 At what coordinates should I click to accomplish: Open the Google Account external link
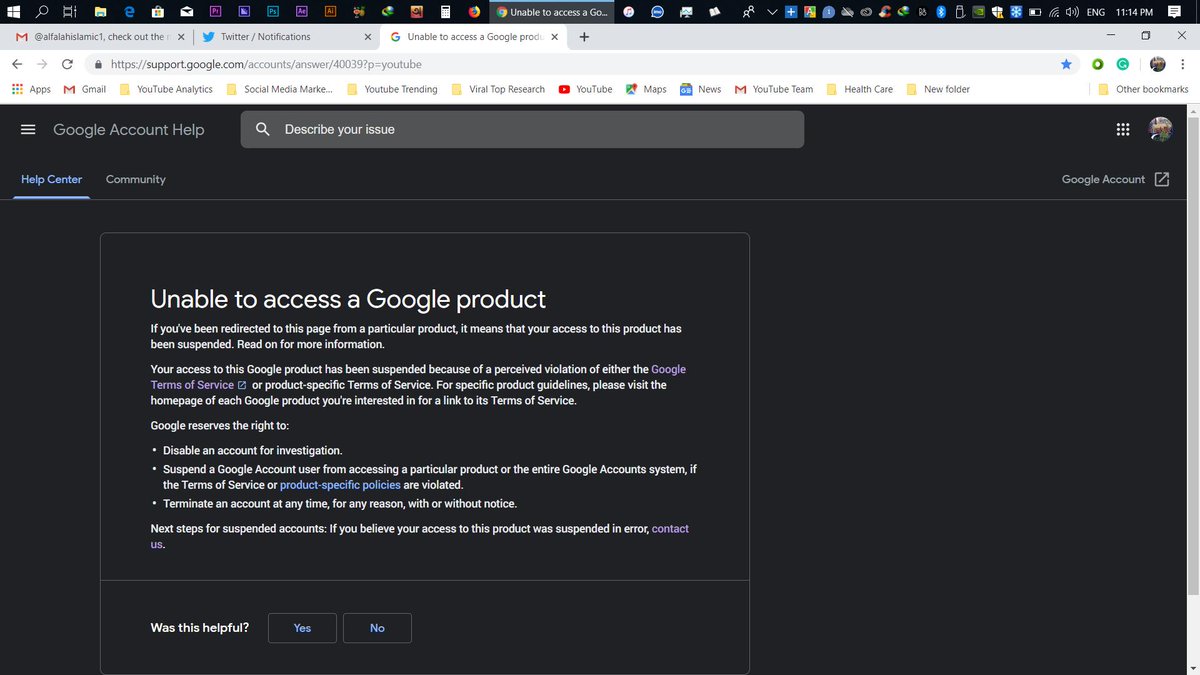[x=1116, y=179]
